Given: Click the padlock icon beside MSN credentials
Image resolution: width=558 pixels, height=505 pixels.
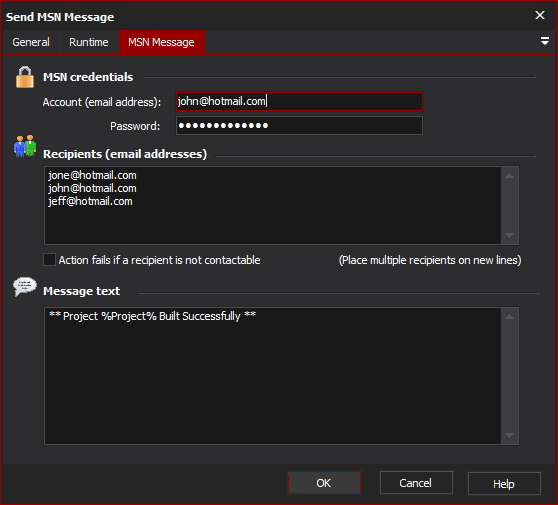Looking at the screenshot, I should tap(25, 77).
